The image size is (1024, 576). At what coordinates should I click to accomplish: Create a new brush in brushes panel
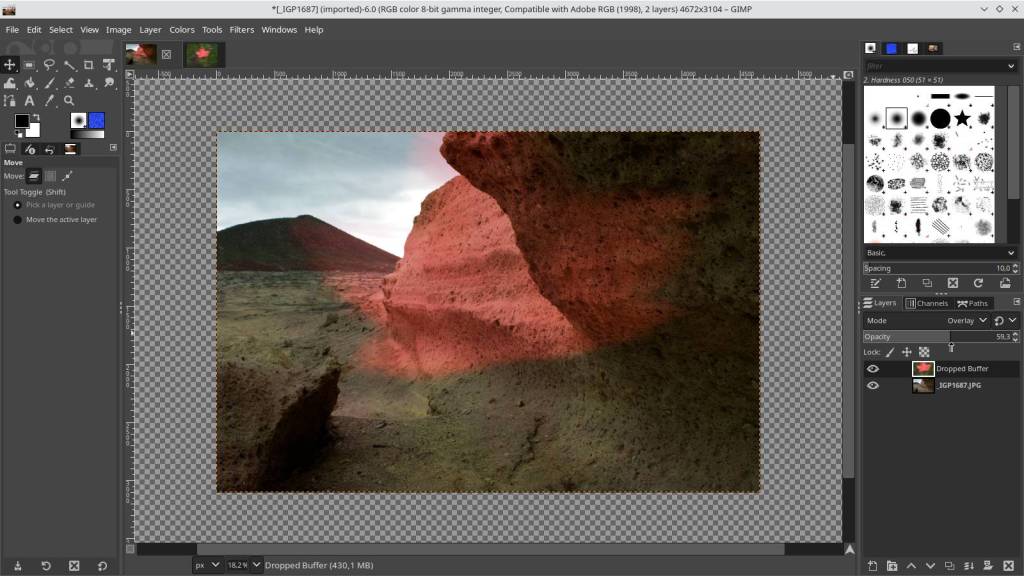[x=901, y=283]
